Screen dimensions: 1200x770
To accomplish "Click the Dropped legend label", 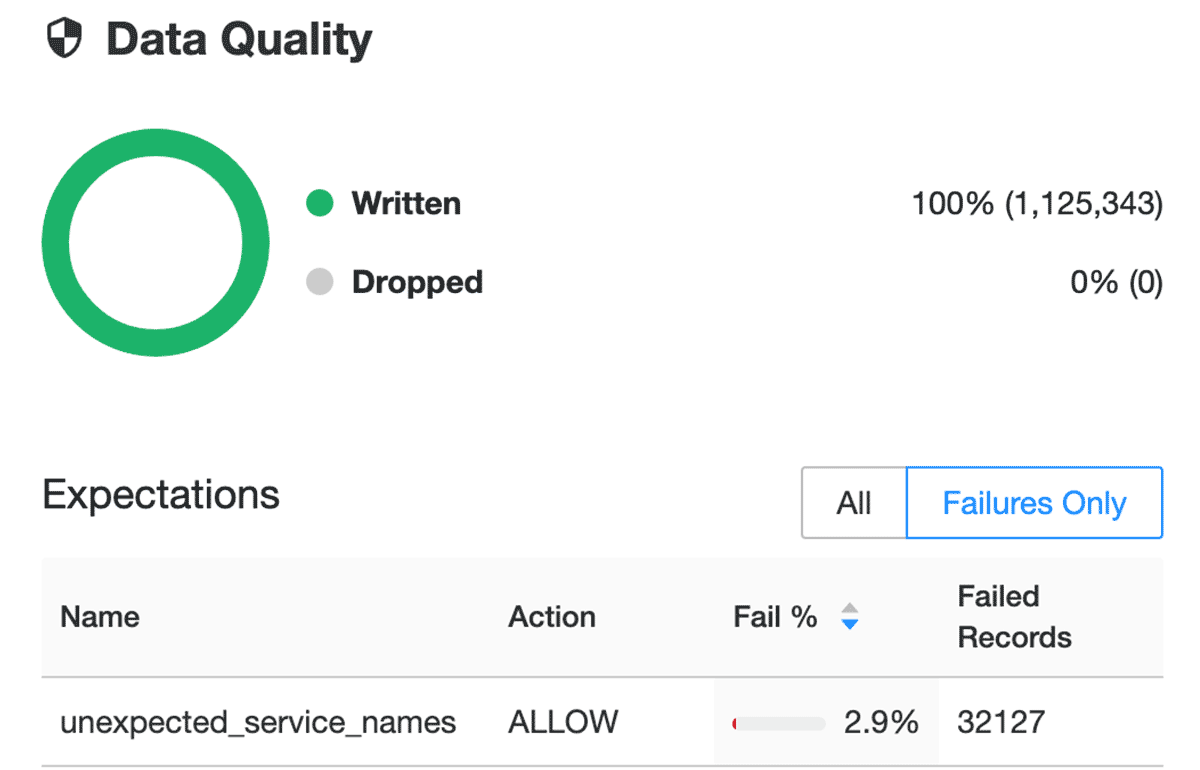I will click(417, 283).
